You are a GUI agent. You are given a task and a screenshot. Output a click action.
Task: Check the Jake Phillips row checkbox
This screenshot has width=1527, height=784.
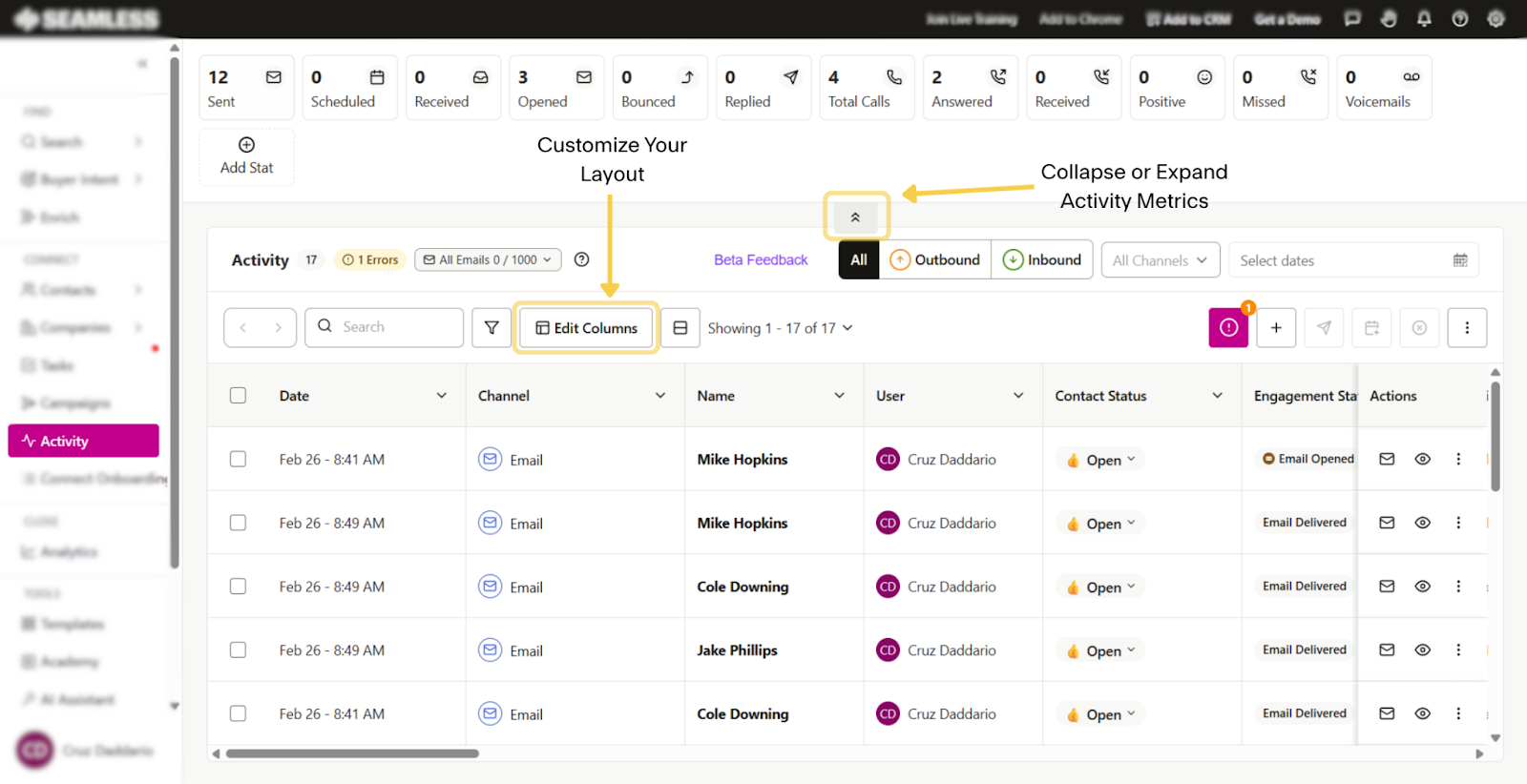(x=238, y=650)
